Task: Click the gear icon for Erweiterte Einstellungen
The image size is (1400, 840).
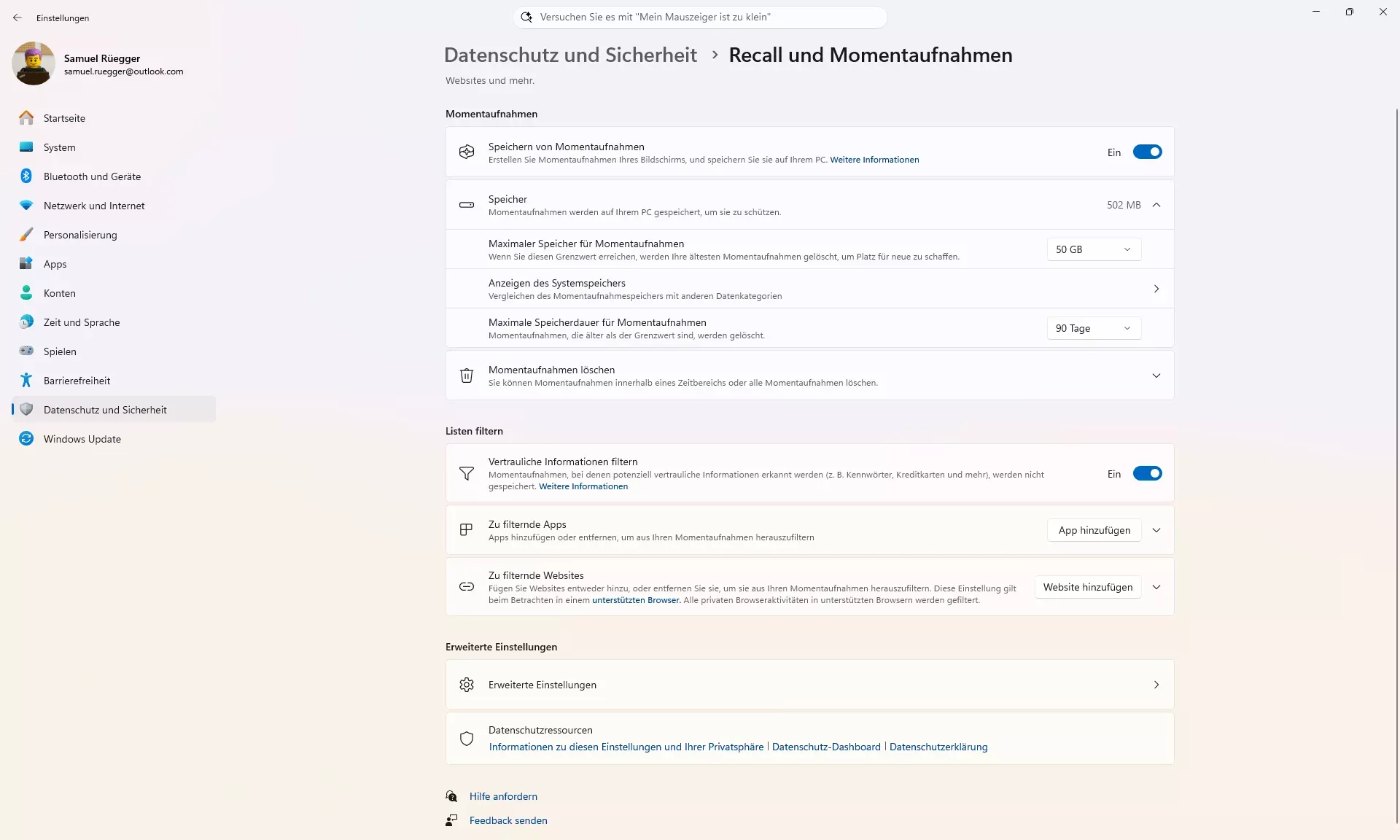Action: (x=467, y=685)
